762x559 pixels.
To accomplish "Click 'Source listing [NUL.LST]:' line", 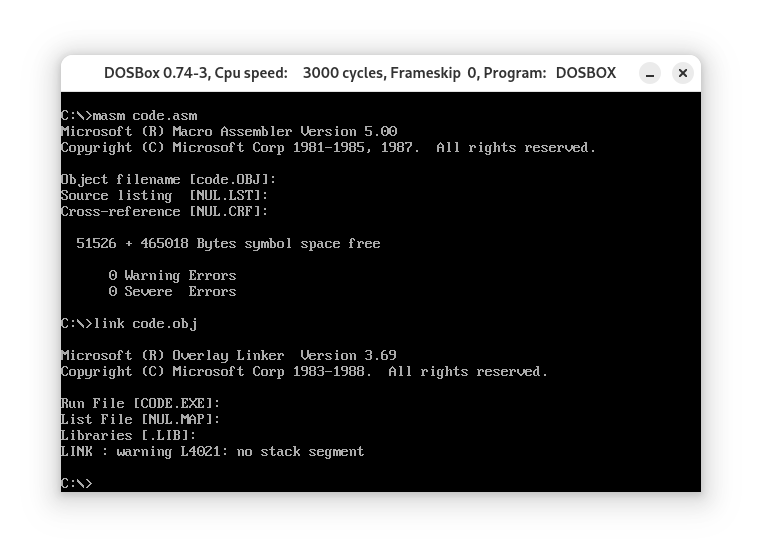I will click(164, 196).
